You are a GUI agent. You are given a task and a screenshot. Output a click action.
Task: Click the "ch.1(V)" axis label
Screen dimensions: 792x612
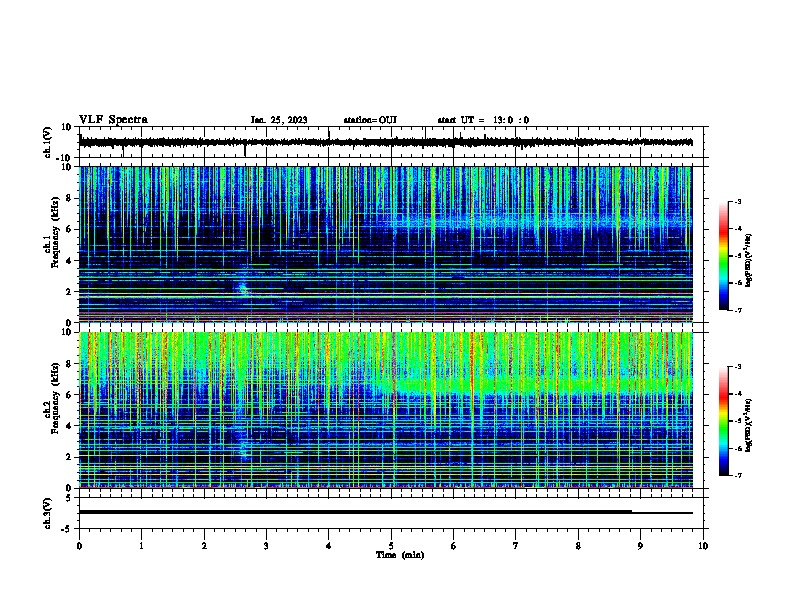tap(47, 142)
